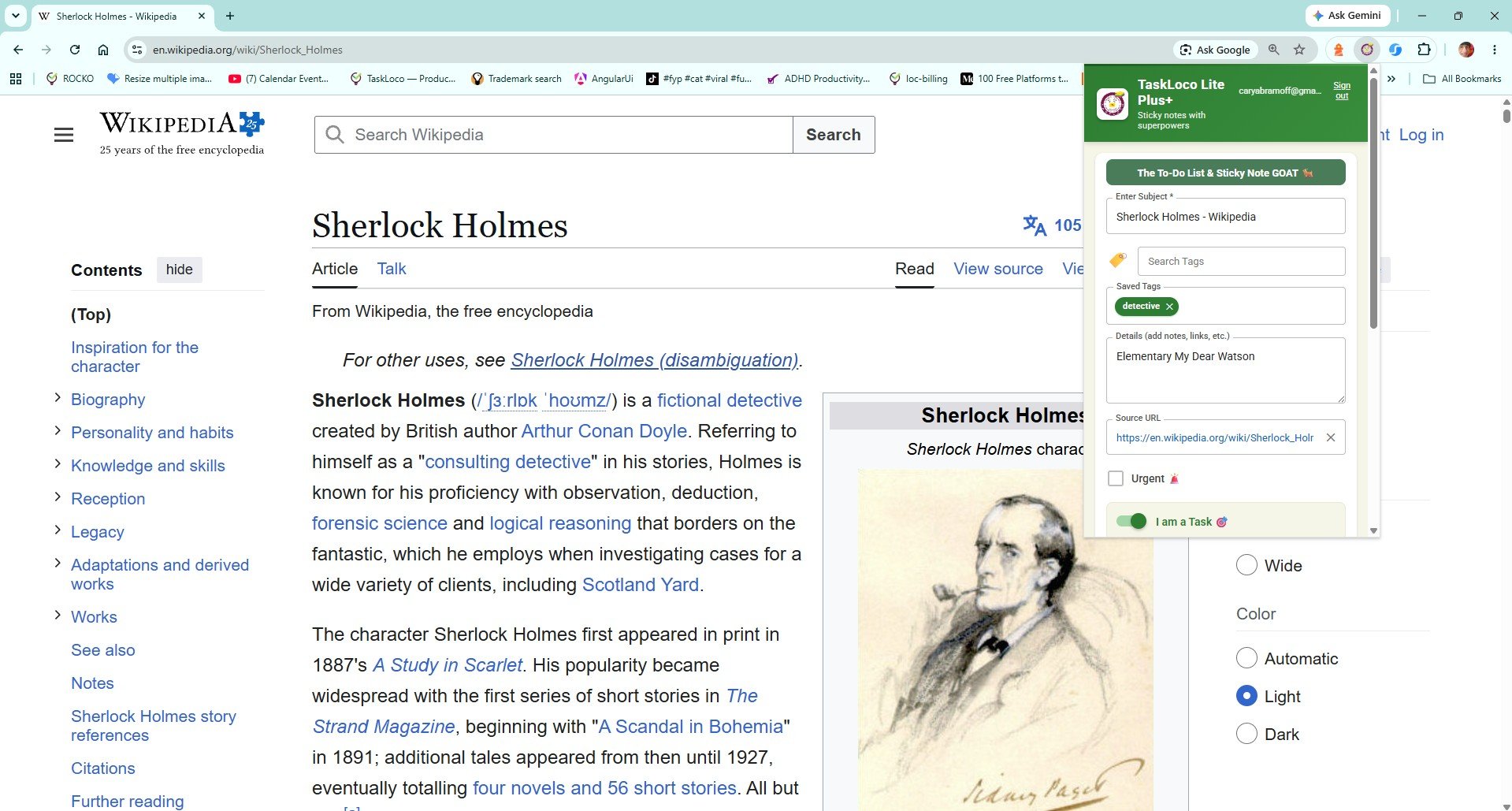1512x811 pixels.
Task: Select the Sherlock Holmes - Wikipedia browser tab
Action: point(122,16)
